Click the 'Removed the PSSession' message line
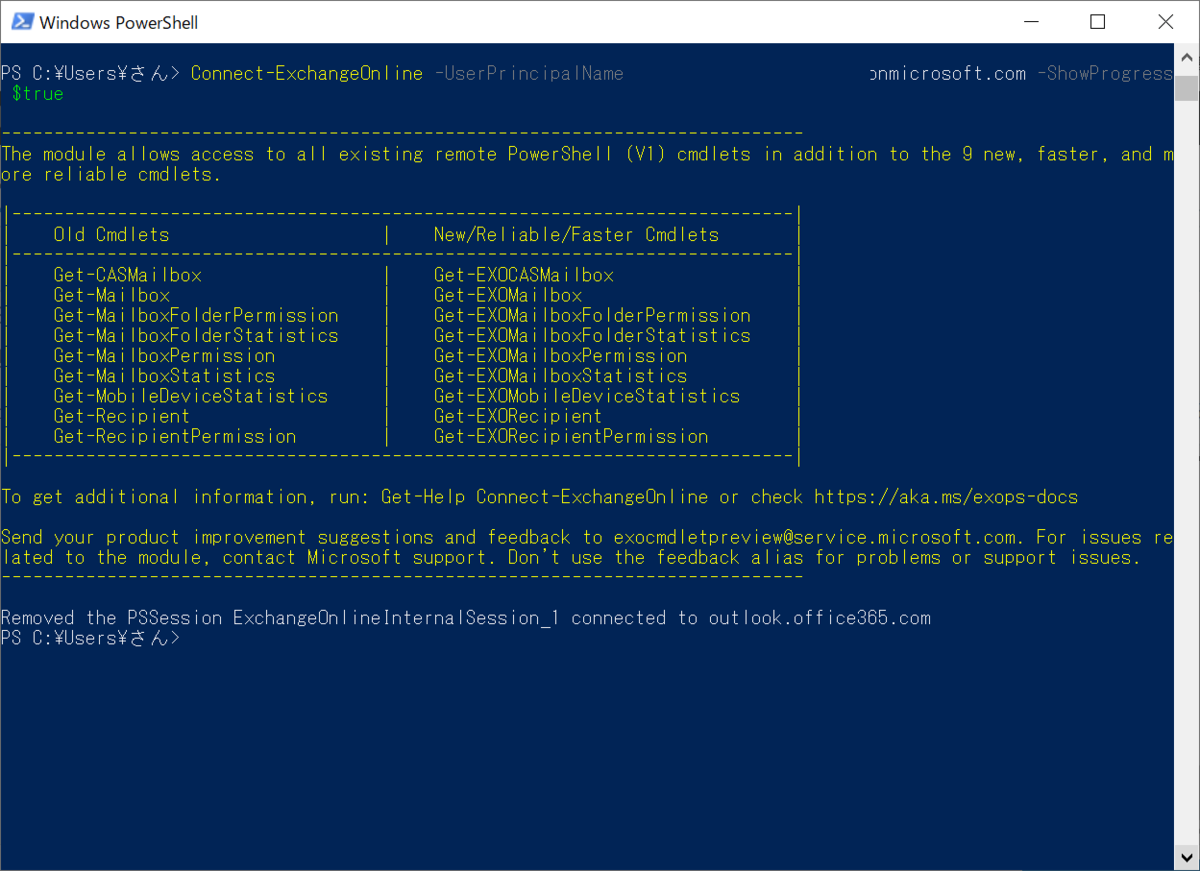Viewport: 1200px width, 871px height. tap(466, 618)
